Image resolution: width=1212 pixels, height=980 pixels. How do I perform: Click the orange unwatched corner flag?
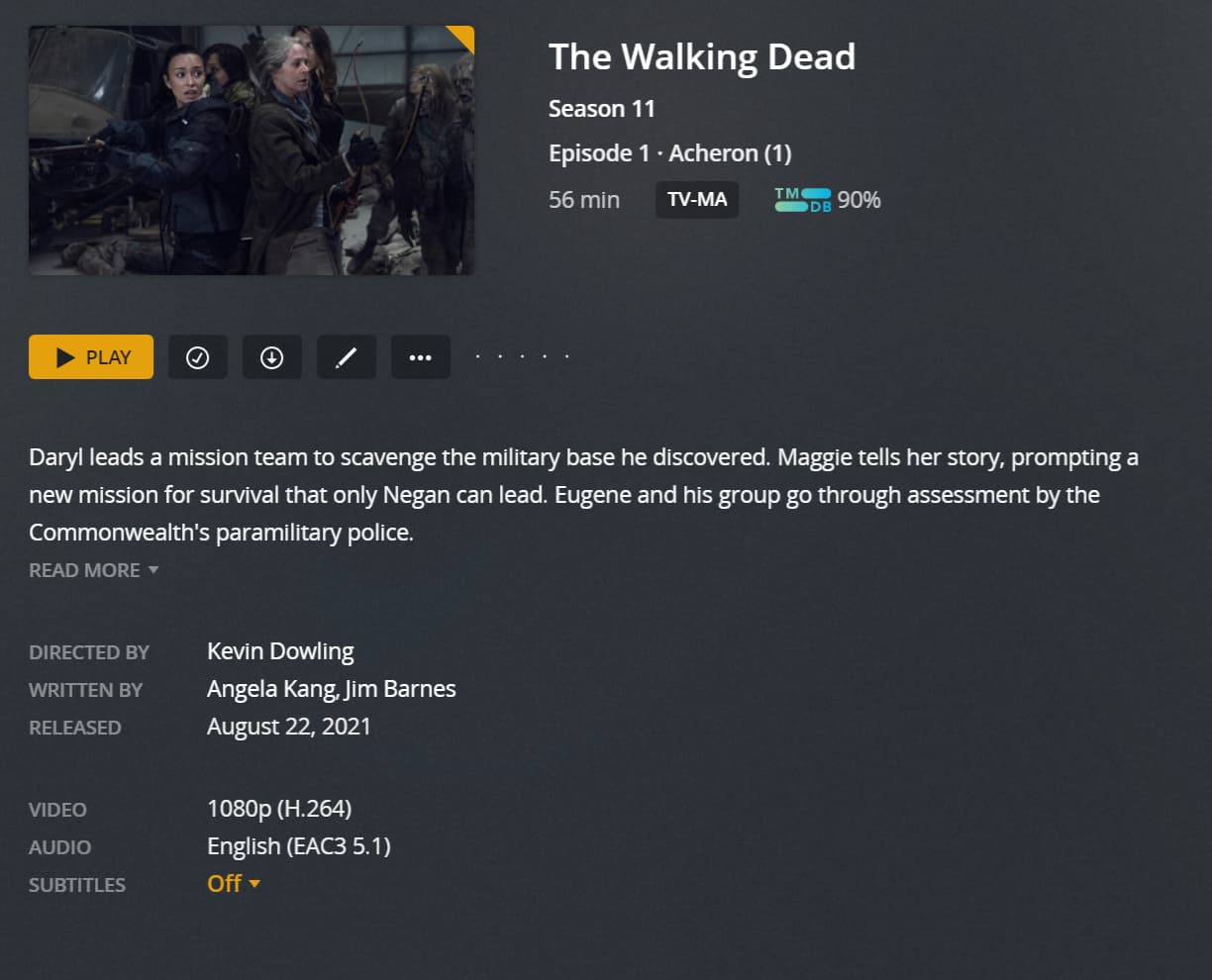(462, 38)
